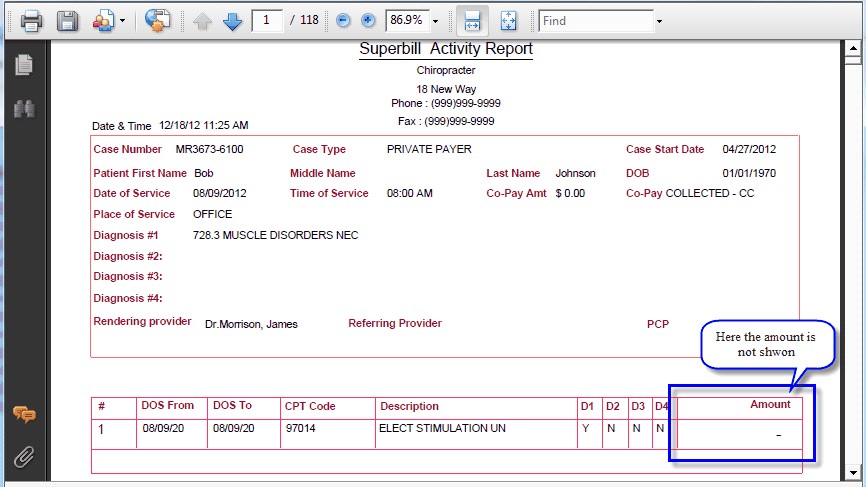Viewport: 866px width, 487px height.
Task: Open the Pages thumbnails panel
Action: click(x=24, y=65)
